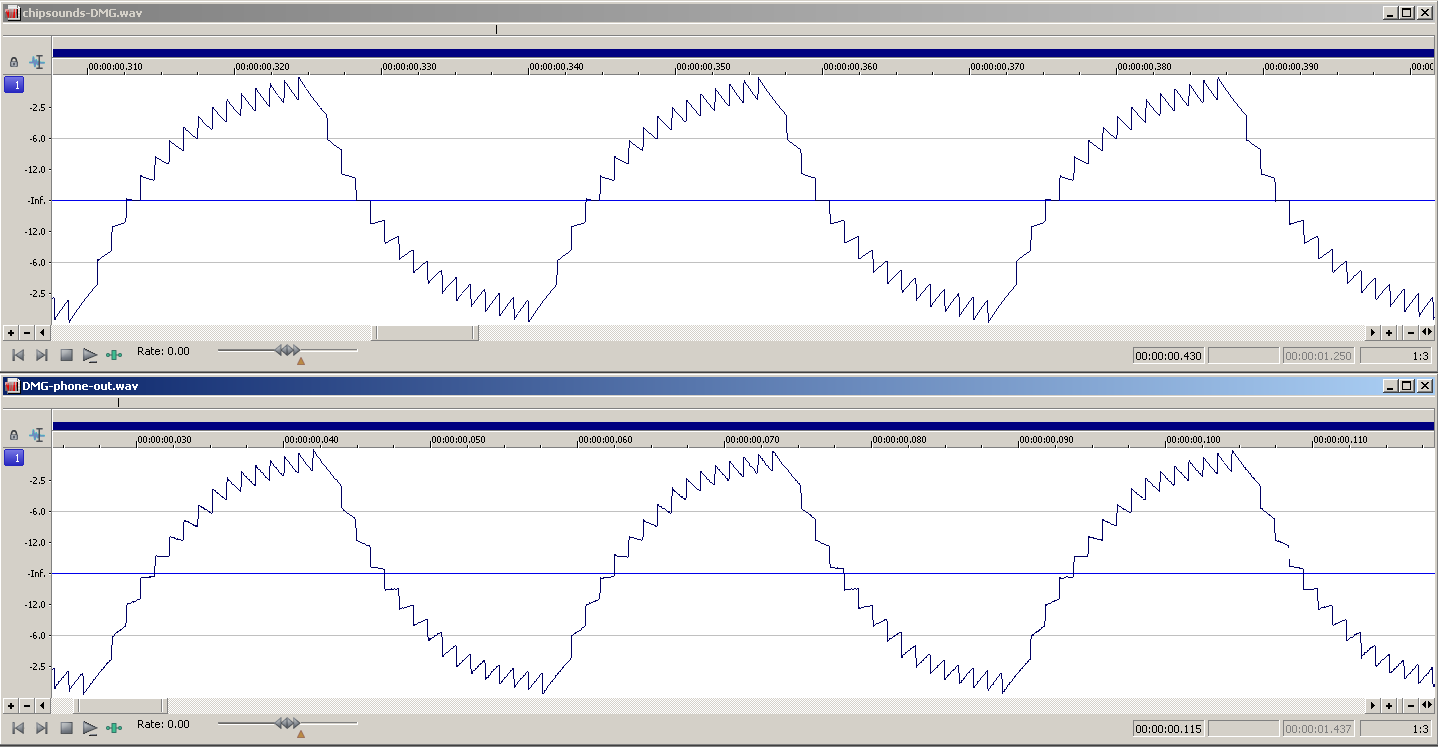Play normal in DMG-phone-out.wav window
1438x747 pixels.
(90, 728)
